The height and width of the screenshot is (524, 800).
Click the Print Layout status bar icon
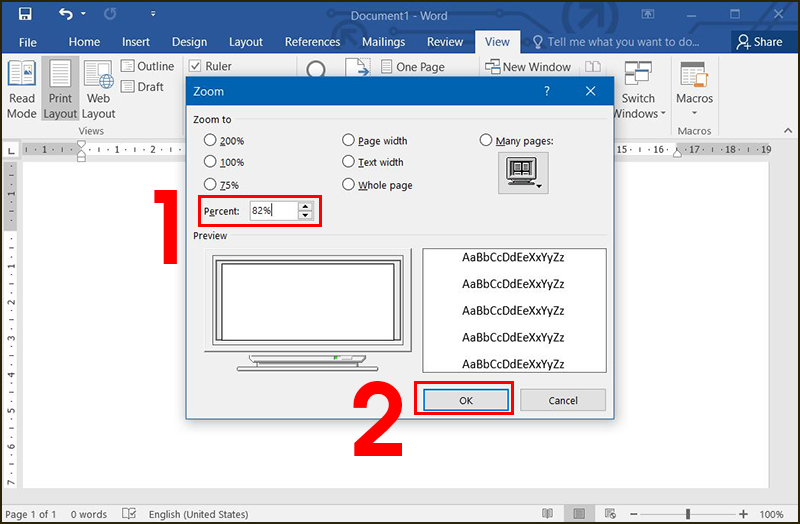tap(579, 513)
